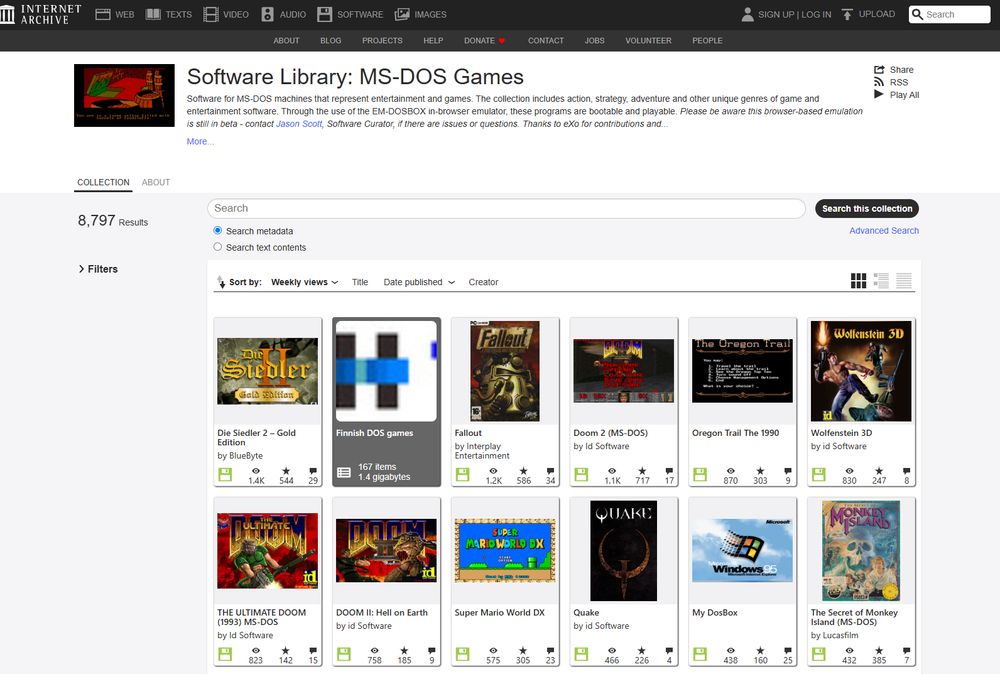Open the Super Mario World DX thumbnail
The width and height of the screenshot is (1000, 674).
click(504, 550)
